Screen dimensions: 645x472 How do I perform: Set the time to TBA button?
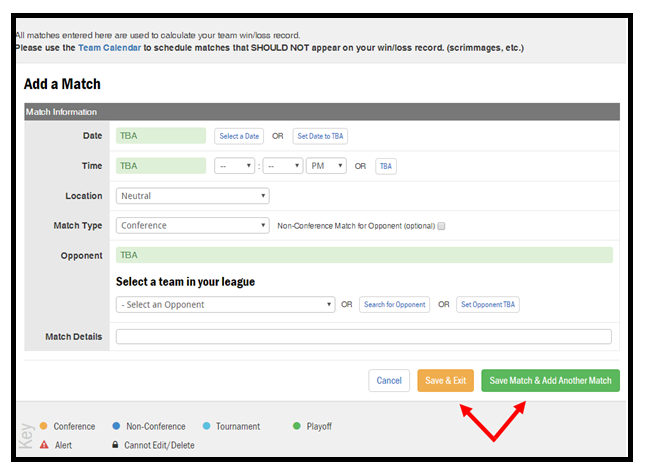385,166
